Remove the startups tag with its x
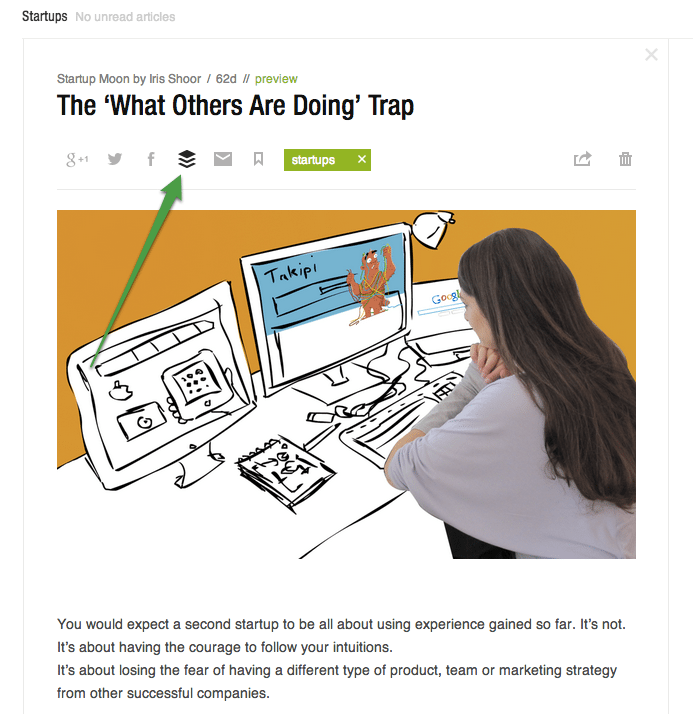Screen dimensions: 693x714 362,159
